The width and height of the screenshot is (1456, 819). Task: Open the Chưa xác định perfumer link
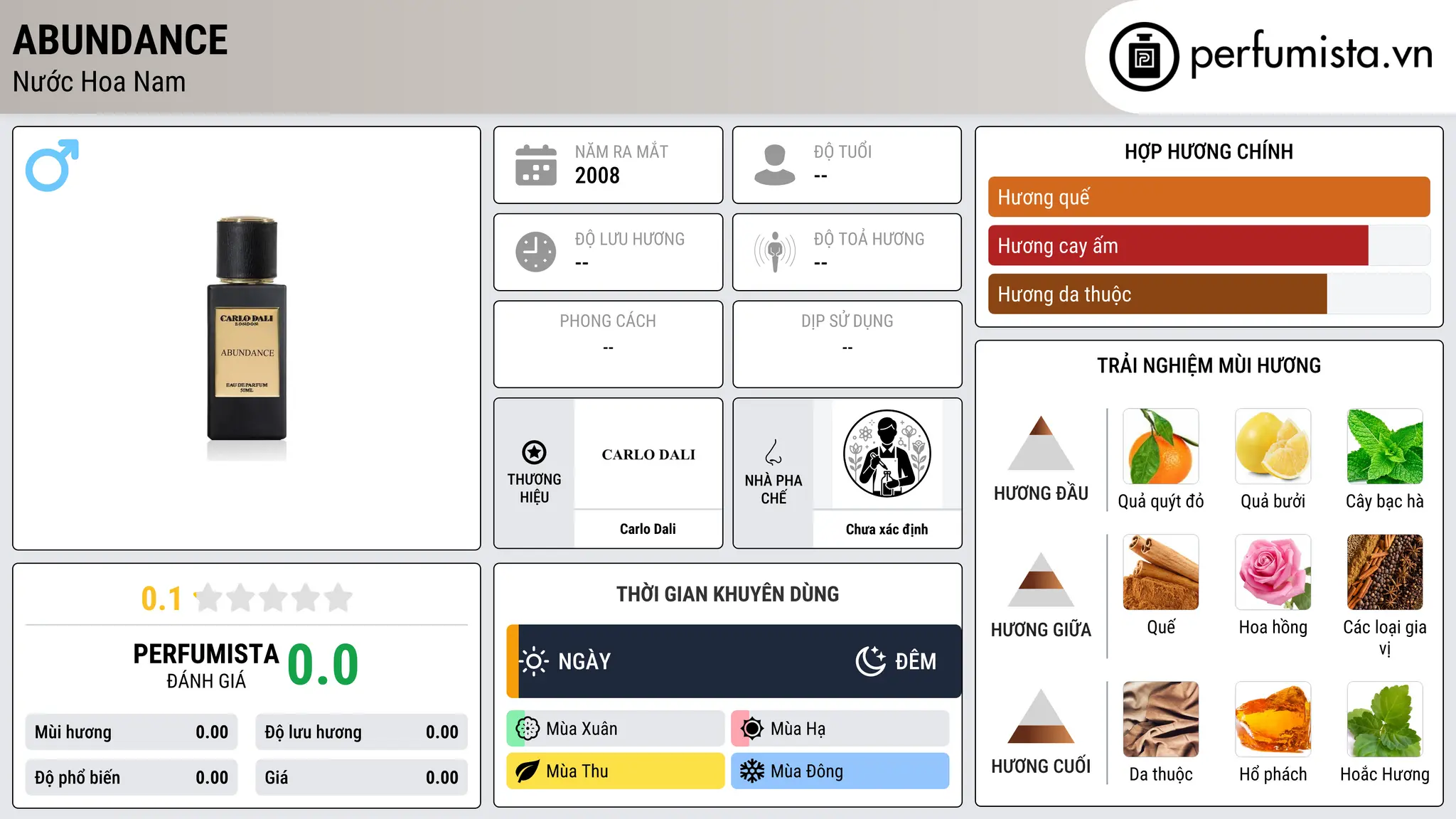(x=887, y=529)
